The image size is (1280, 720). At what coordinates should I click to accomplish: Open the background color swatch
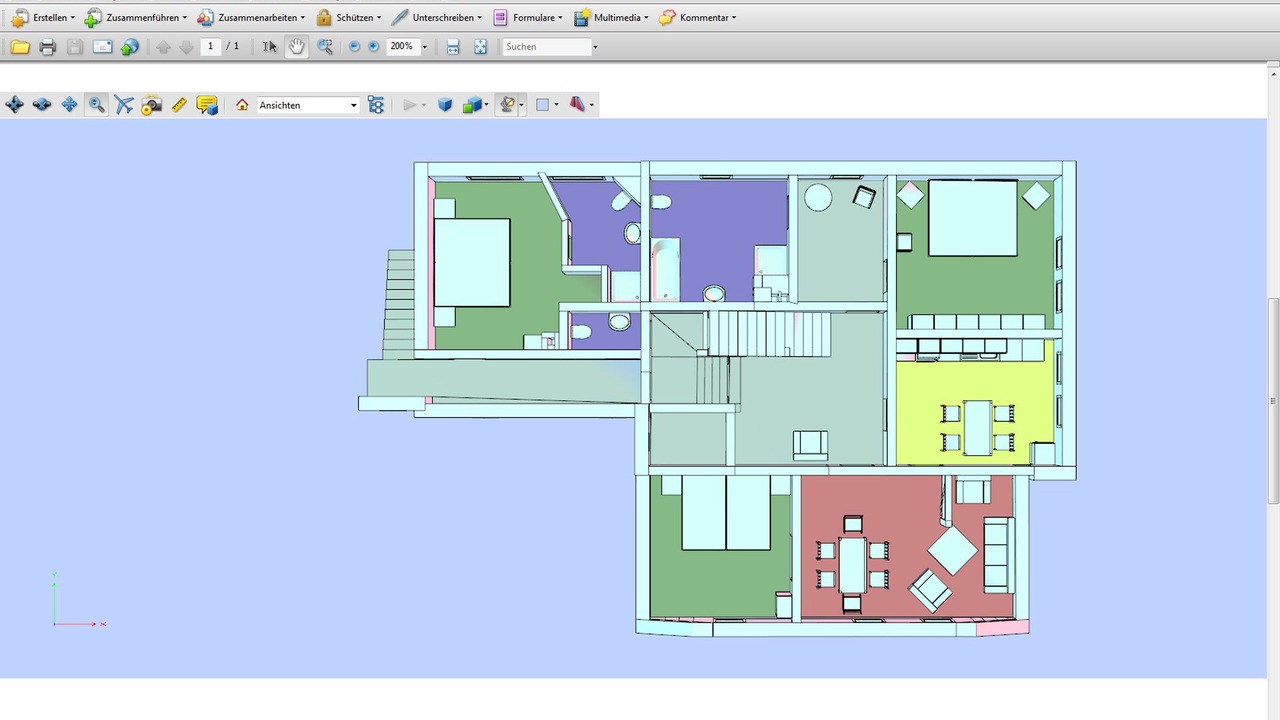(x=542, y=105)
